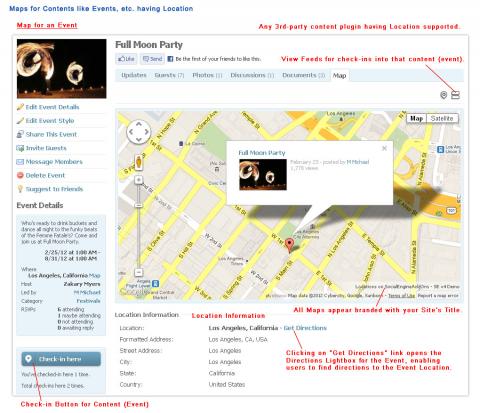Click Share This Event link
The image size is (480, 413).
pos(51,134)
